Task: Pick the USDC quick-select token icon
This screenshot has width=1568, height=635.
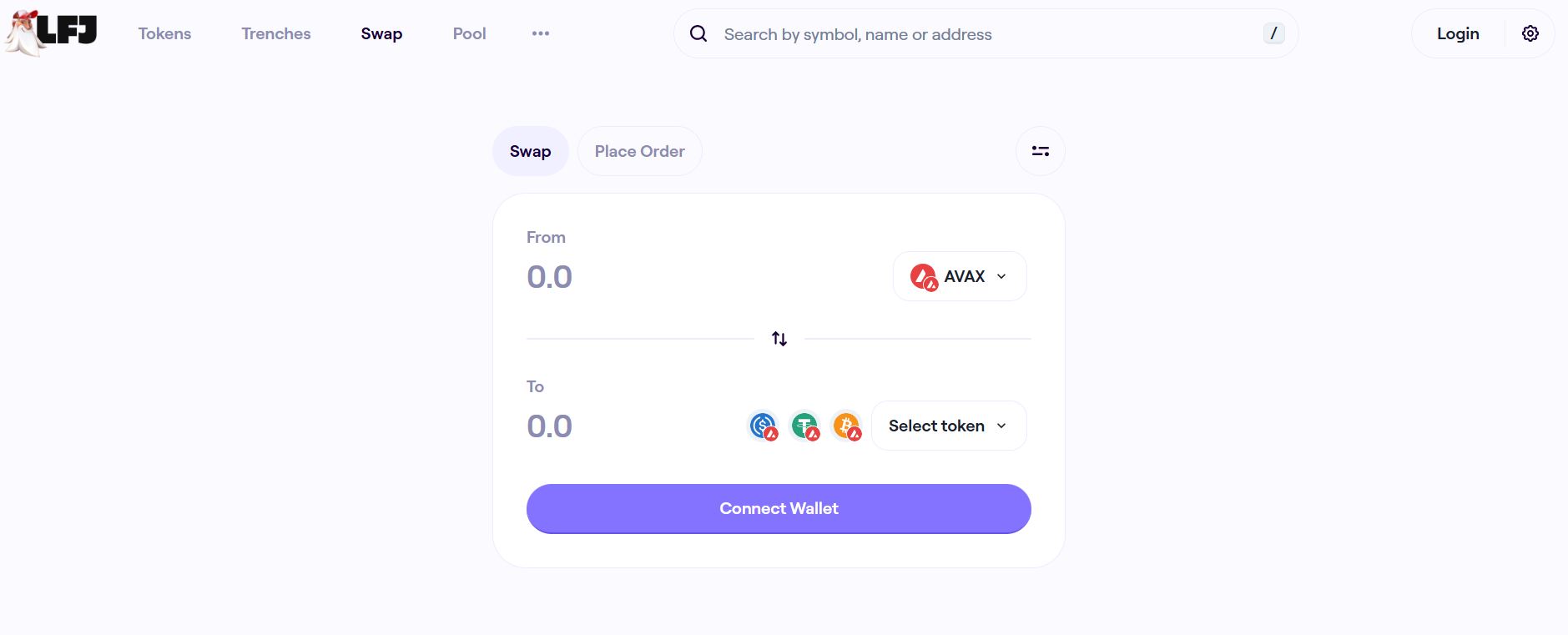Action: point(763,426)
